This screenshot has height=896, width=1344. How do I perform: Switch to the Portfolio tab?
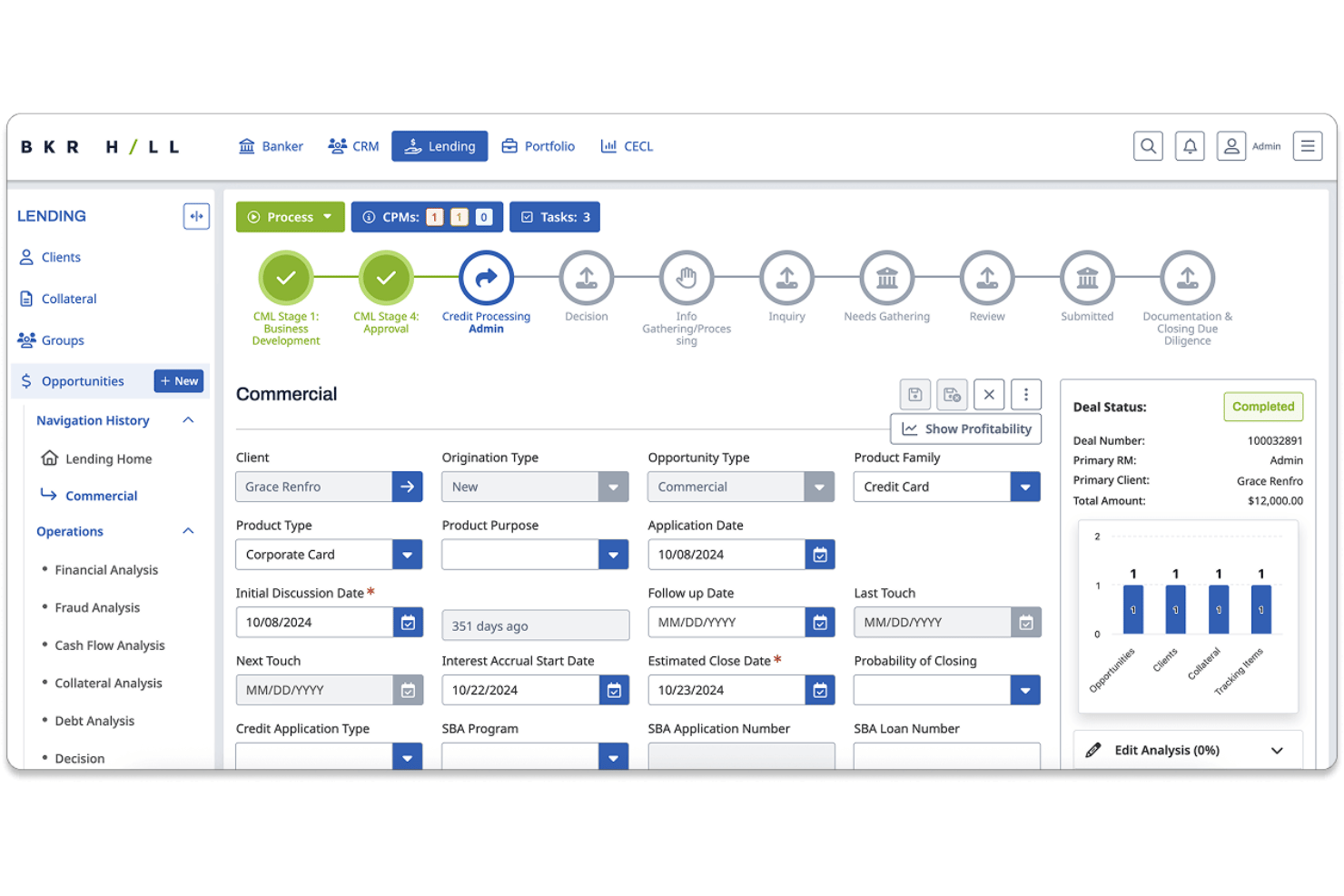pyautogui.click(x=539, y=146)
